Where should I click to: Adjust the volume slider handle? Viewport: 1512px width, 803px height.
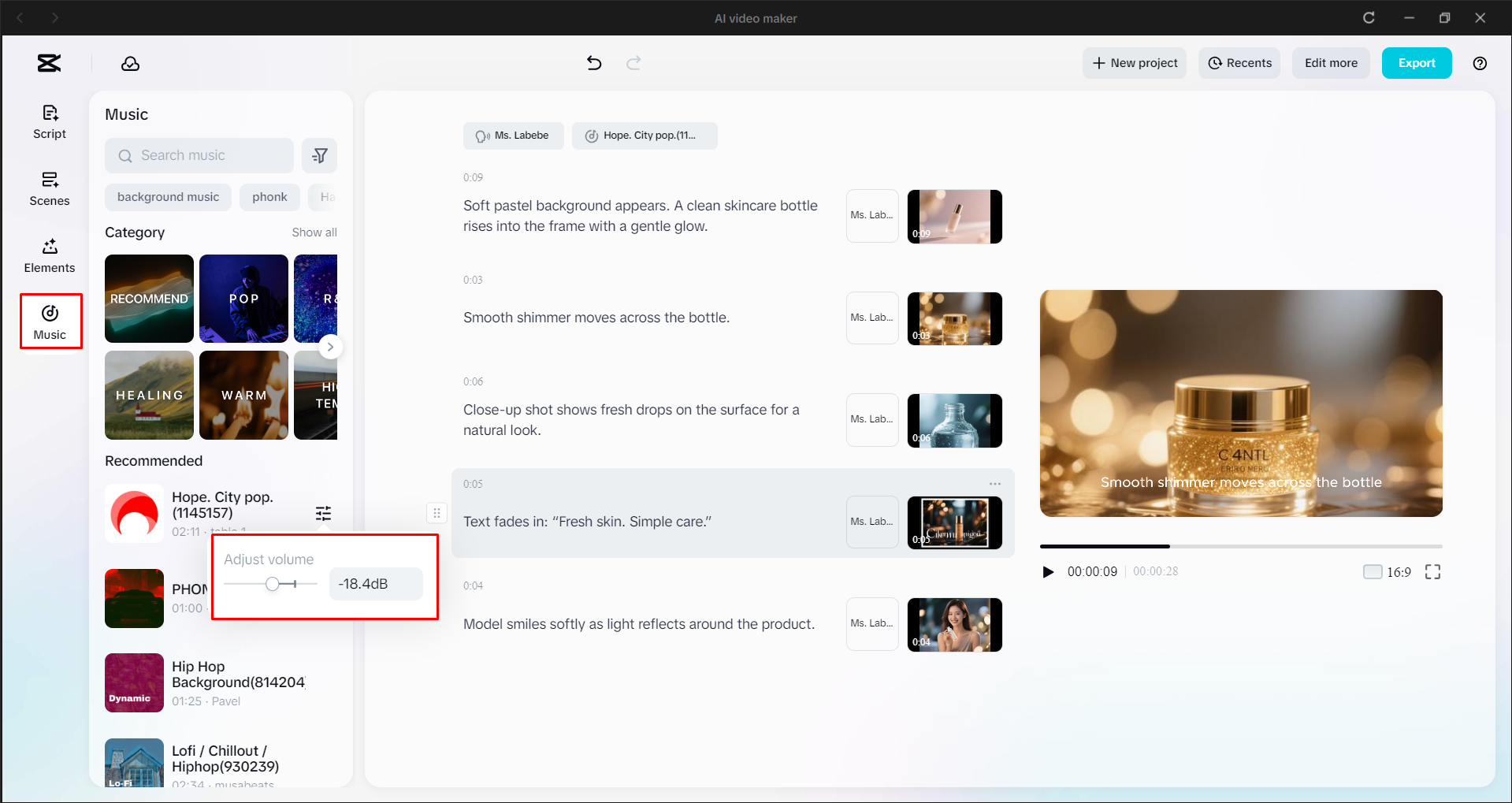coord(273,584)
